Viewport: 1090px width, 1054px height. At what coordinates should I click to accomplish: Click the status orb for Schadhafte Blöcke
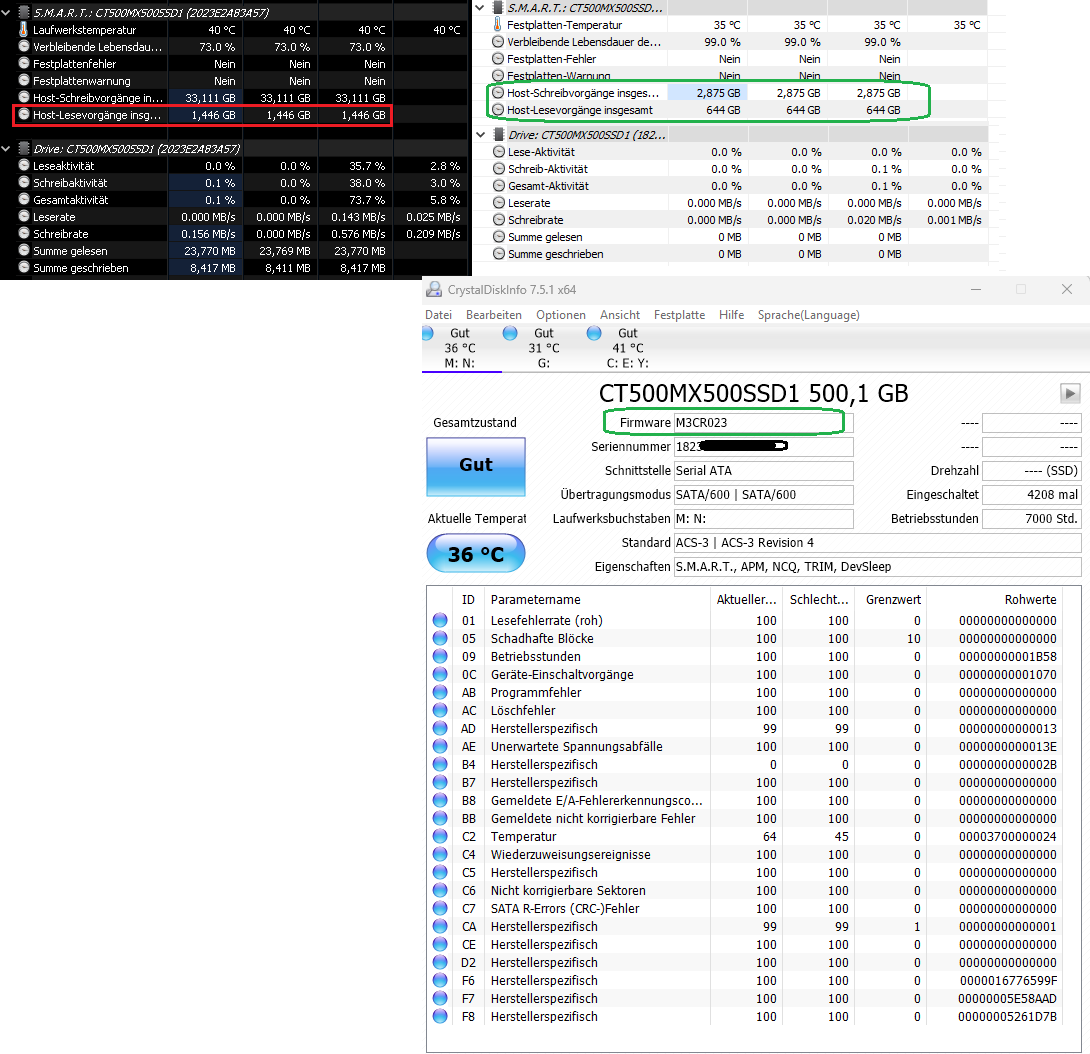[440, 638]
